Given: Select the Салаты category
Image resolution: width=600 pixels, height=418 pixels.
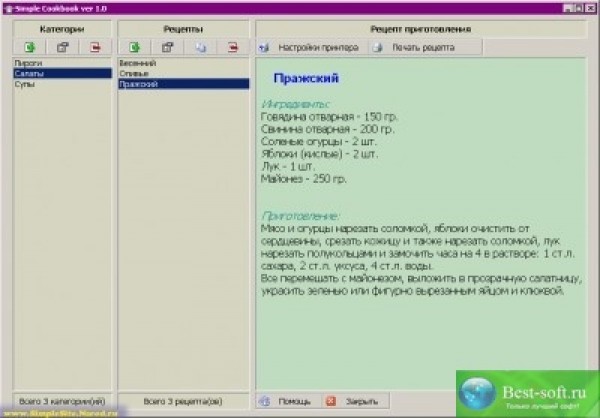Looking at the screenshot, I should pos(62,73).
